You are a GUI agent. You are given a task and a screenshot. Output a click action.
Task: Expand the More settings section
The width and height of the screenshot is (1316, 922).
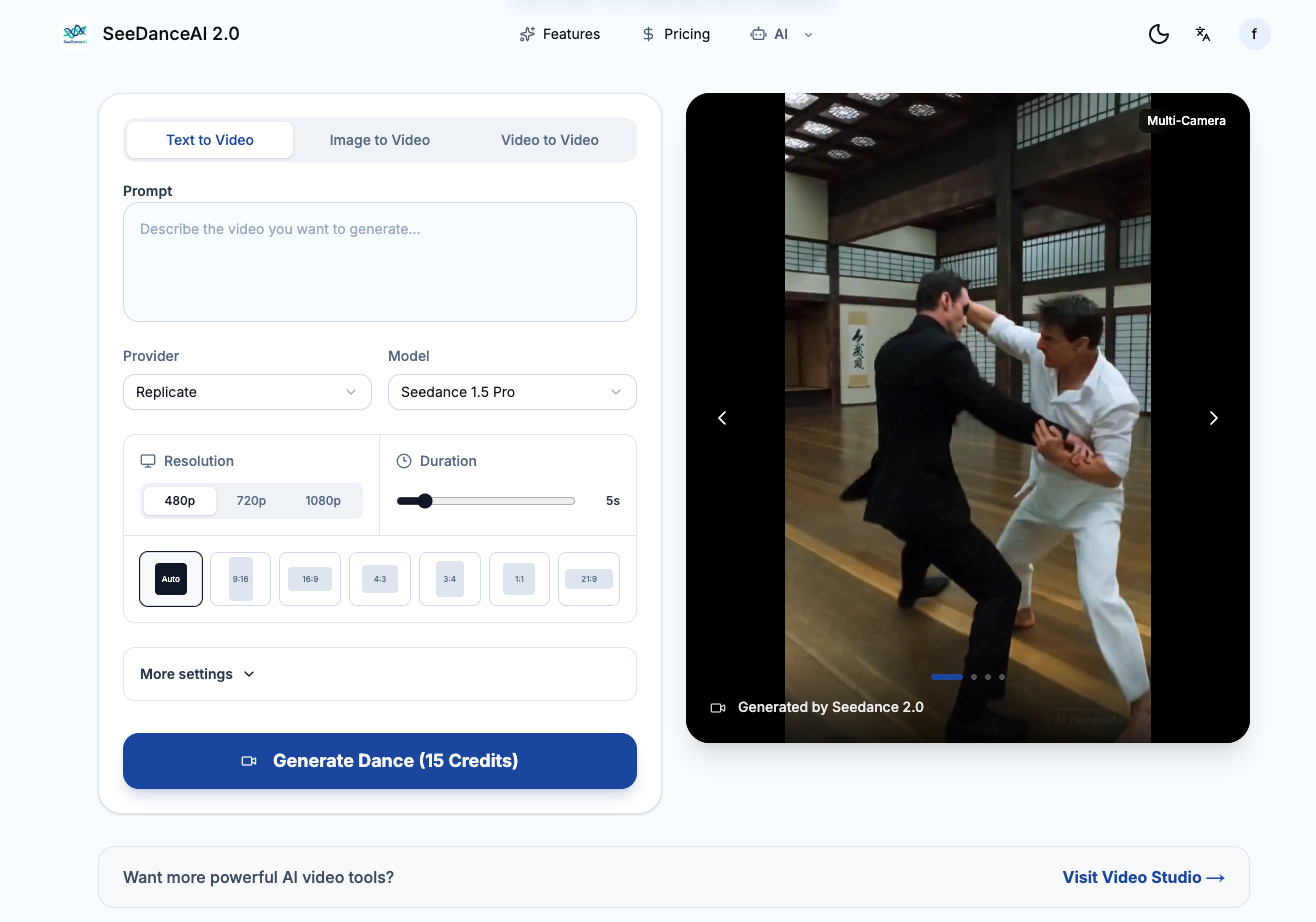tap(198, 674)
